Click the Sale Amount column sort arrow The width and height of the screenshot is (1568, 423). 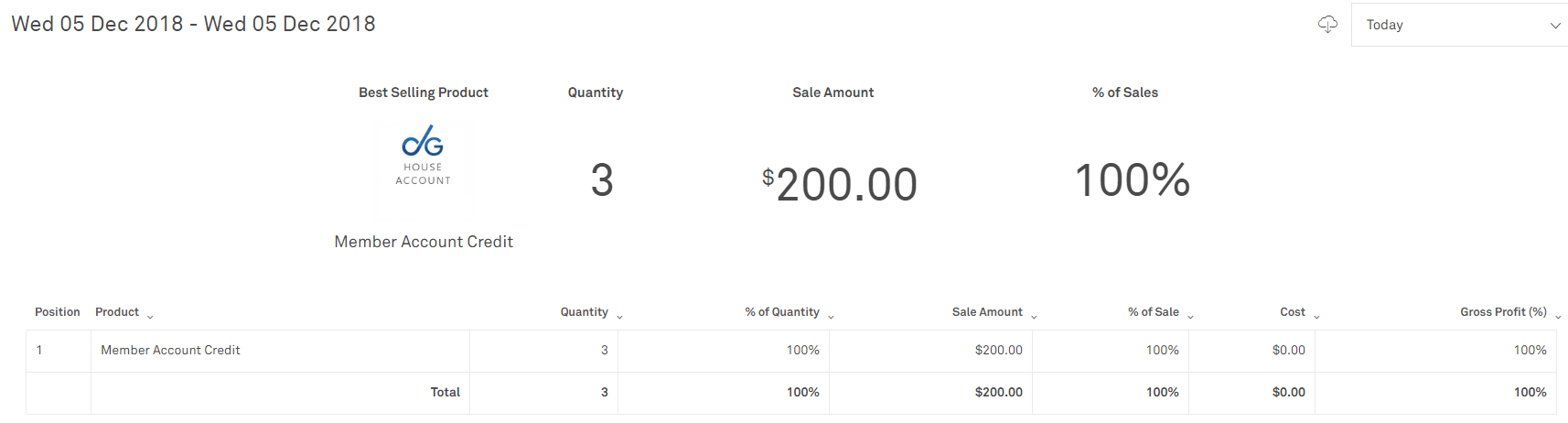pyautogui.click(x=1034, y=317)
